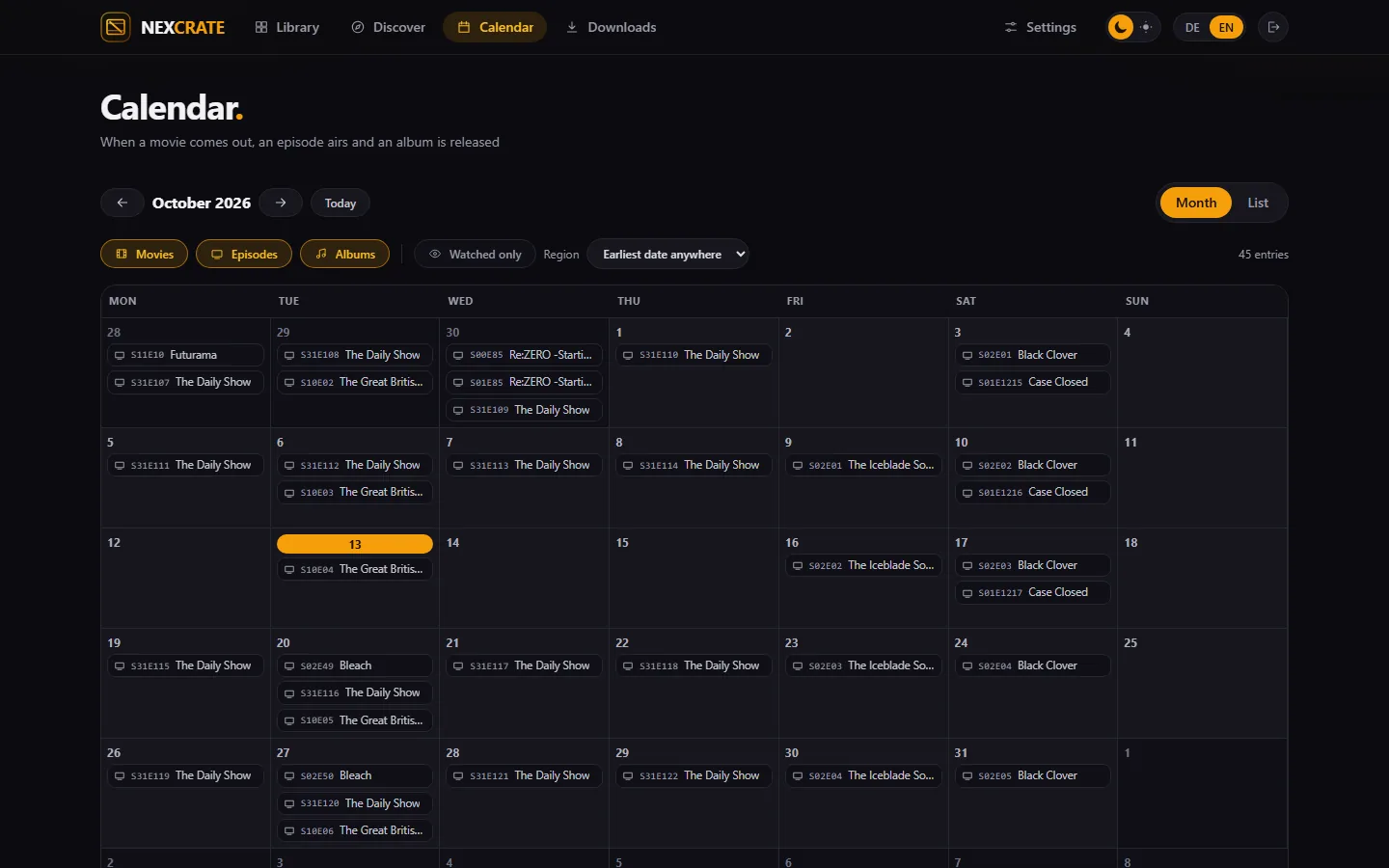Open S10E04 The Great British entry
This screenshot has height=868, width=1389.
pos(355,569)
